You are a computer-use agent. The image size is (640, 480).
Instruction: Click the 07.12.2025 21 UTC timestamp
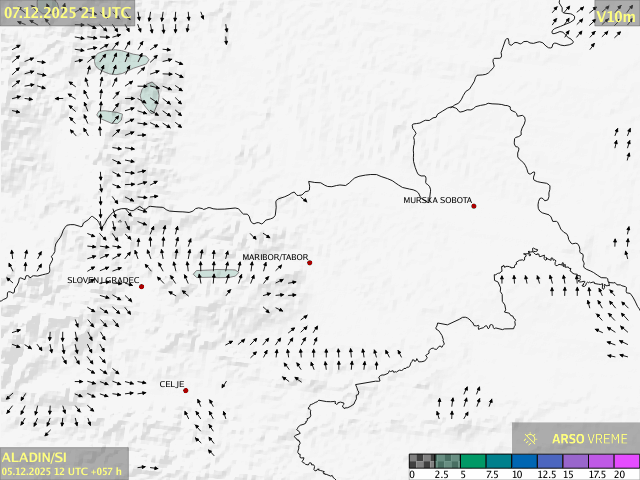[x=67, y=13]
